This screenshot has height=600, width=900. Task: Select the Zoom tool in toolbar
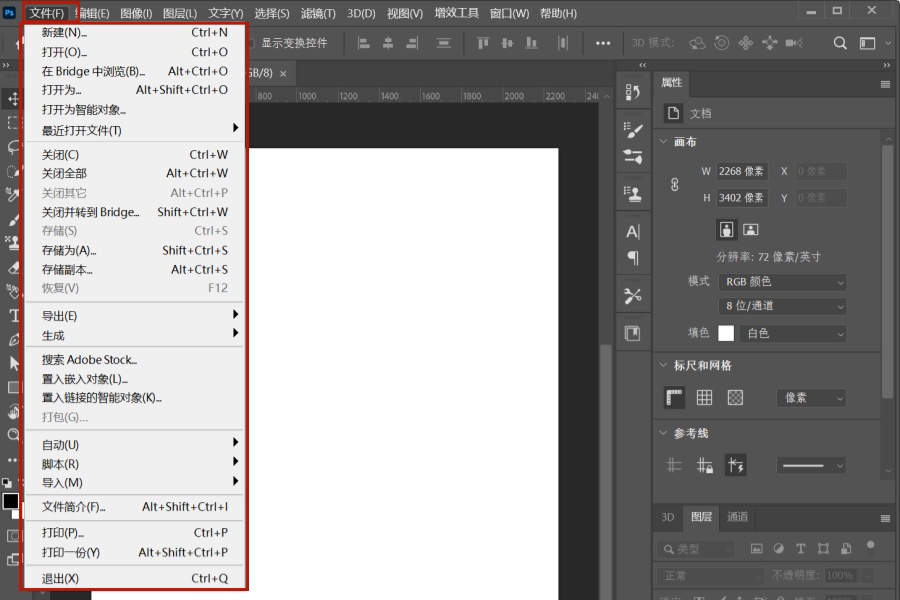coord(14,435)
